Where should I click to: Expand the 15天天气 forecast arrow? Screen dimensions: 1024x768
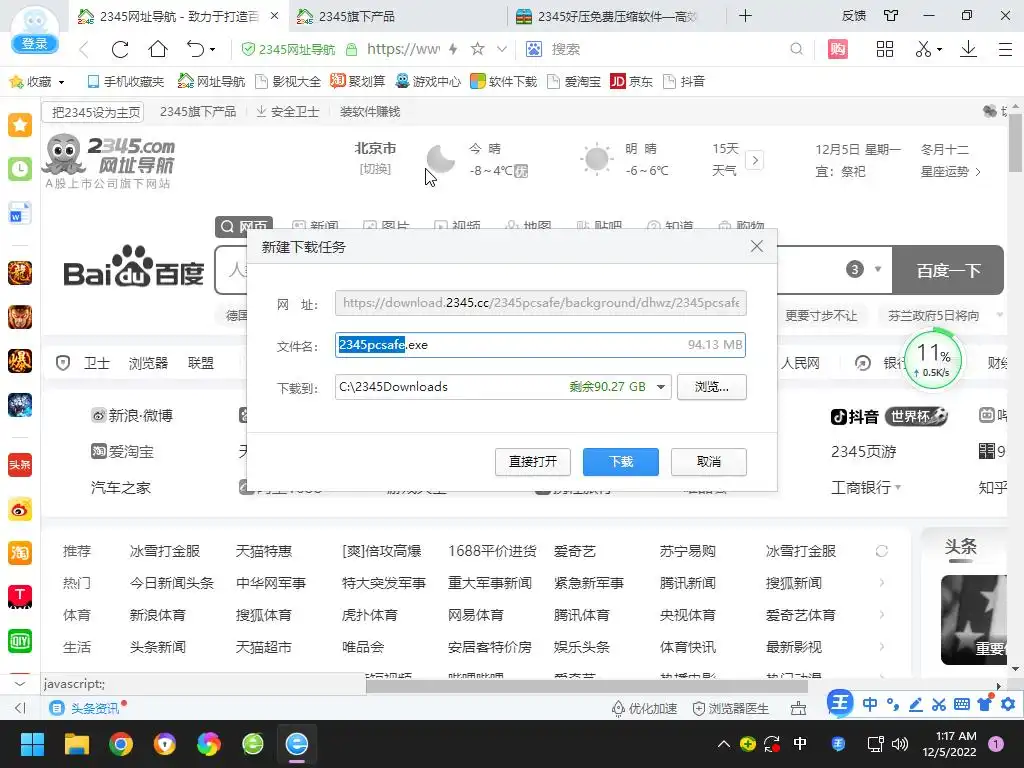755,160
